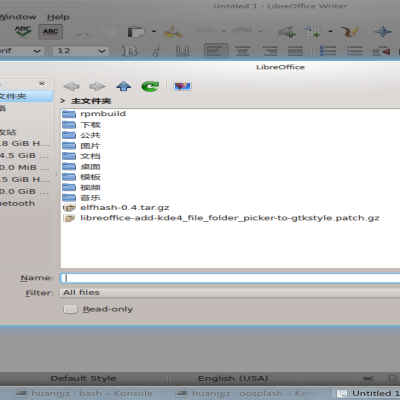This screenshot has width=400, height=400.
Task: Select file elfhash-0.4.tar.gz
Action: [x=116, y=208]
